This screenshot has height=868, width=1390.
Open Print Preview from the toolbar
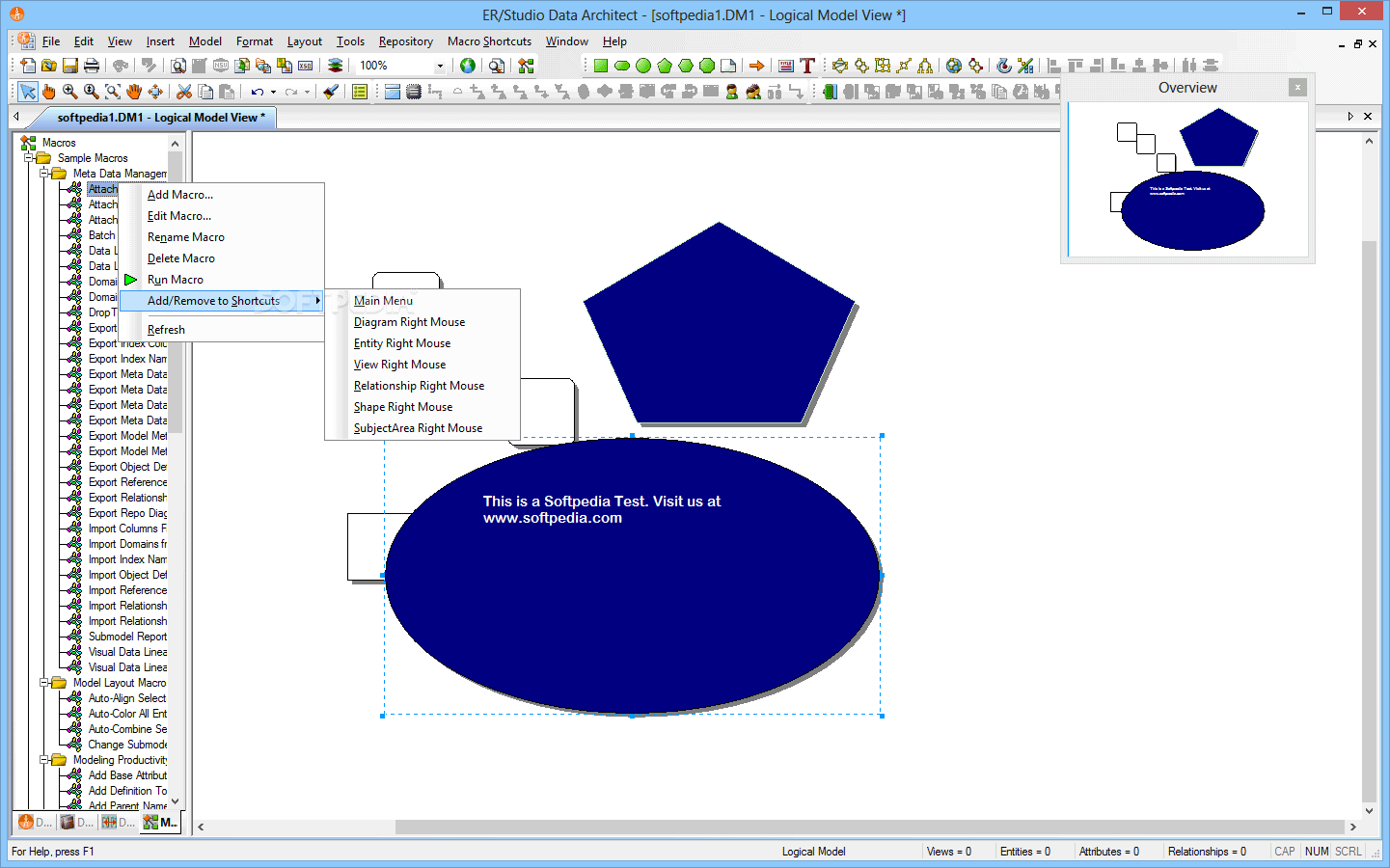[x=178, y=66]
